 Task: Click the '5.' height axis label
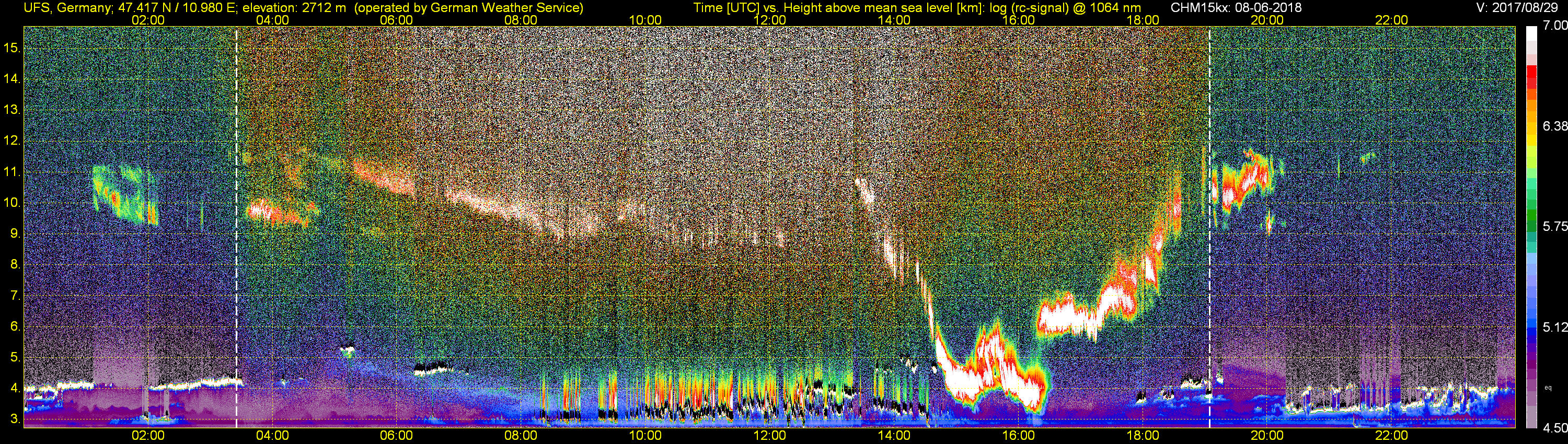16,358
